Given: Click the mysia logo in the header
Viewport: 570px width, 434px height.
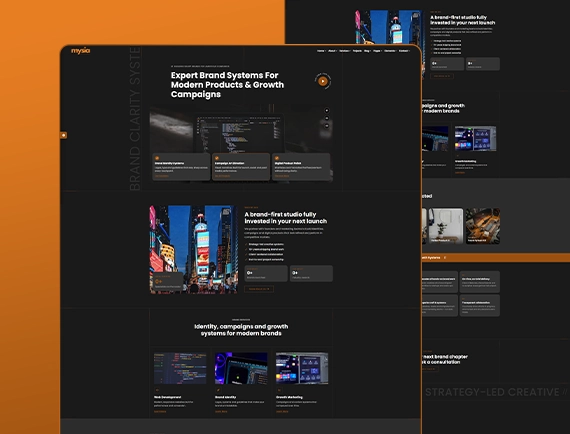Looking at the screenshot, I should 80,51.
